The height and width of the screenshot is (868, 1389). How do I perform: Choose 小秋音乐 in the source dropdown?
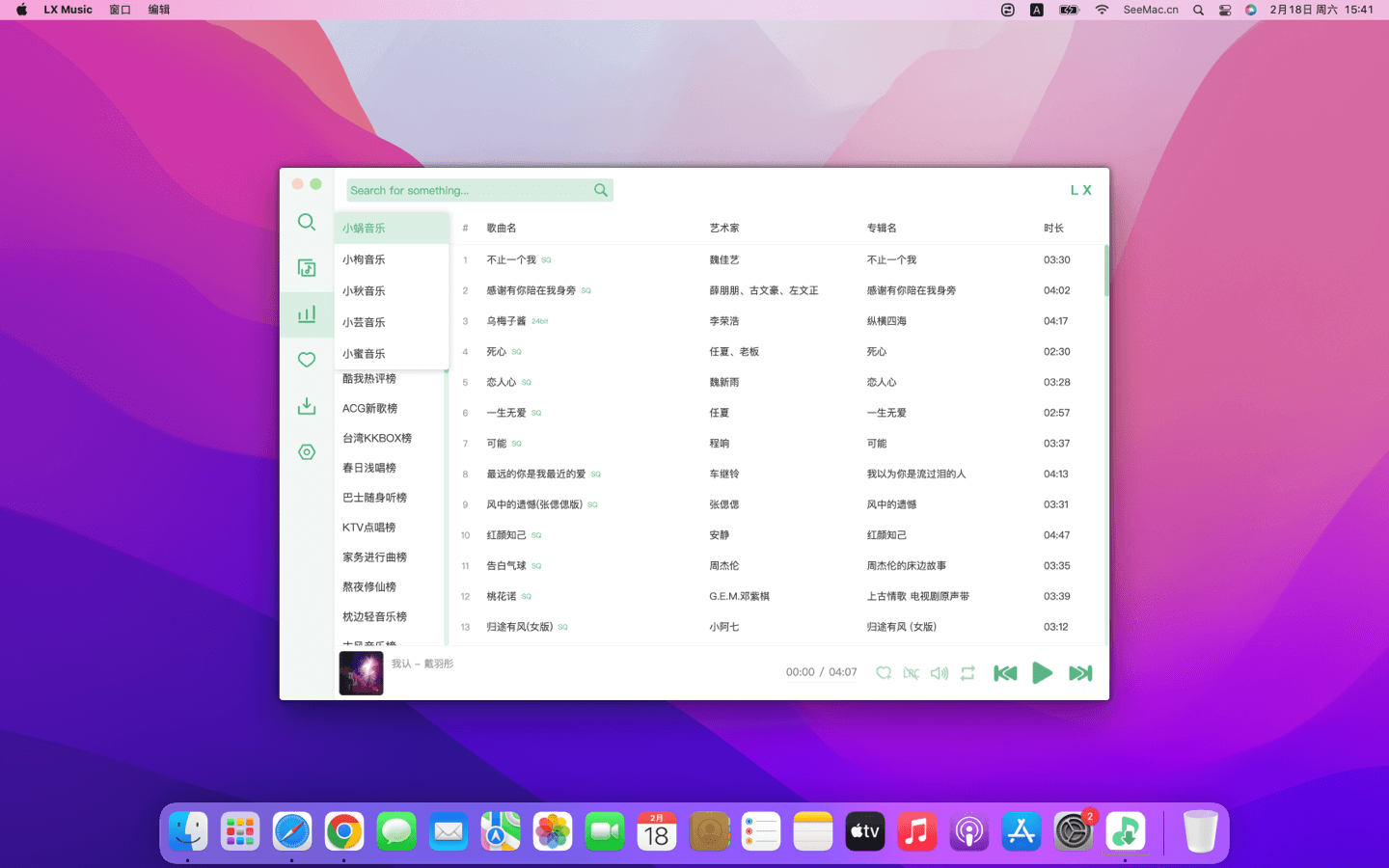click(364, 291)
